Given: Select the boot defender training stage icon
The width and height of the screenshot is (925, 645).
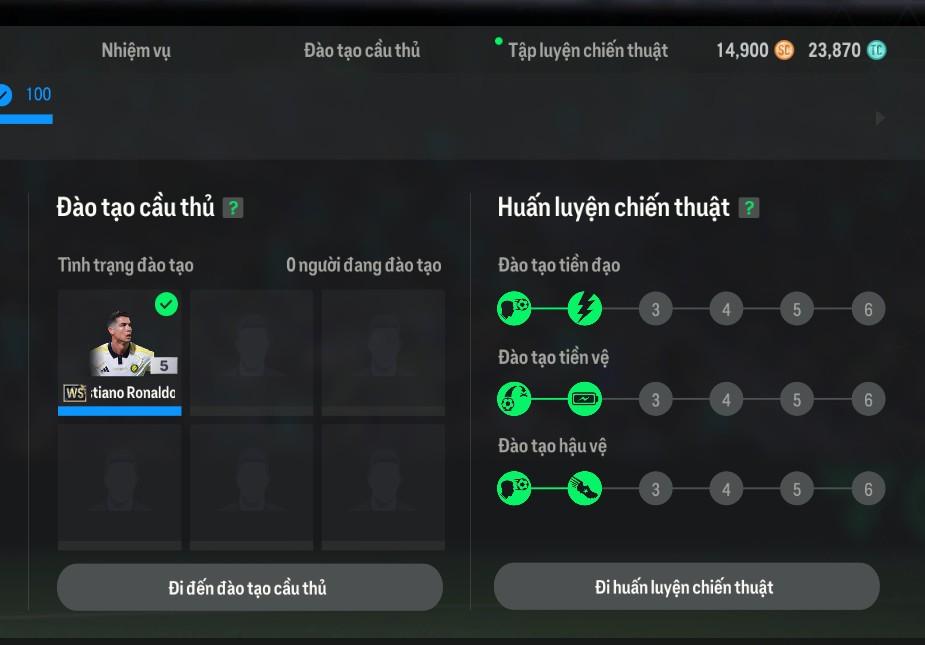Looking at the screenshot, I should pos(584,490).
